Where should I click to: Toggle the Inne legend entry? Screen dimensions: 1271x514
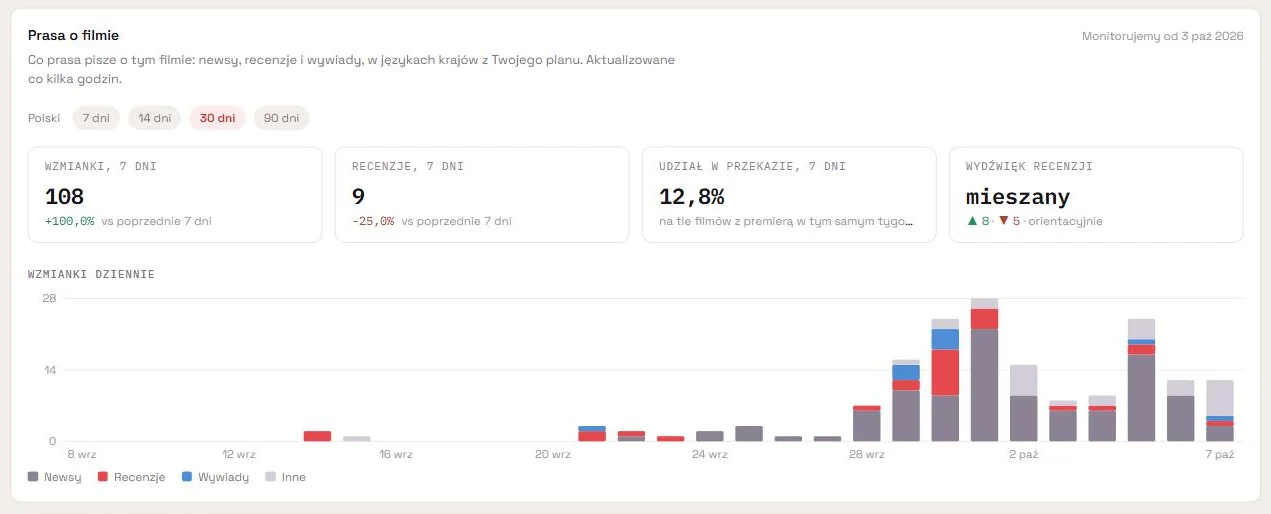(285, 478)
